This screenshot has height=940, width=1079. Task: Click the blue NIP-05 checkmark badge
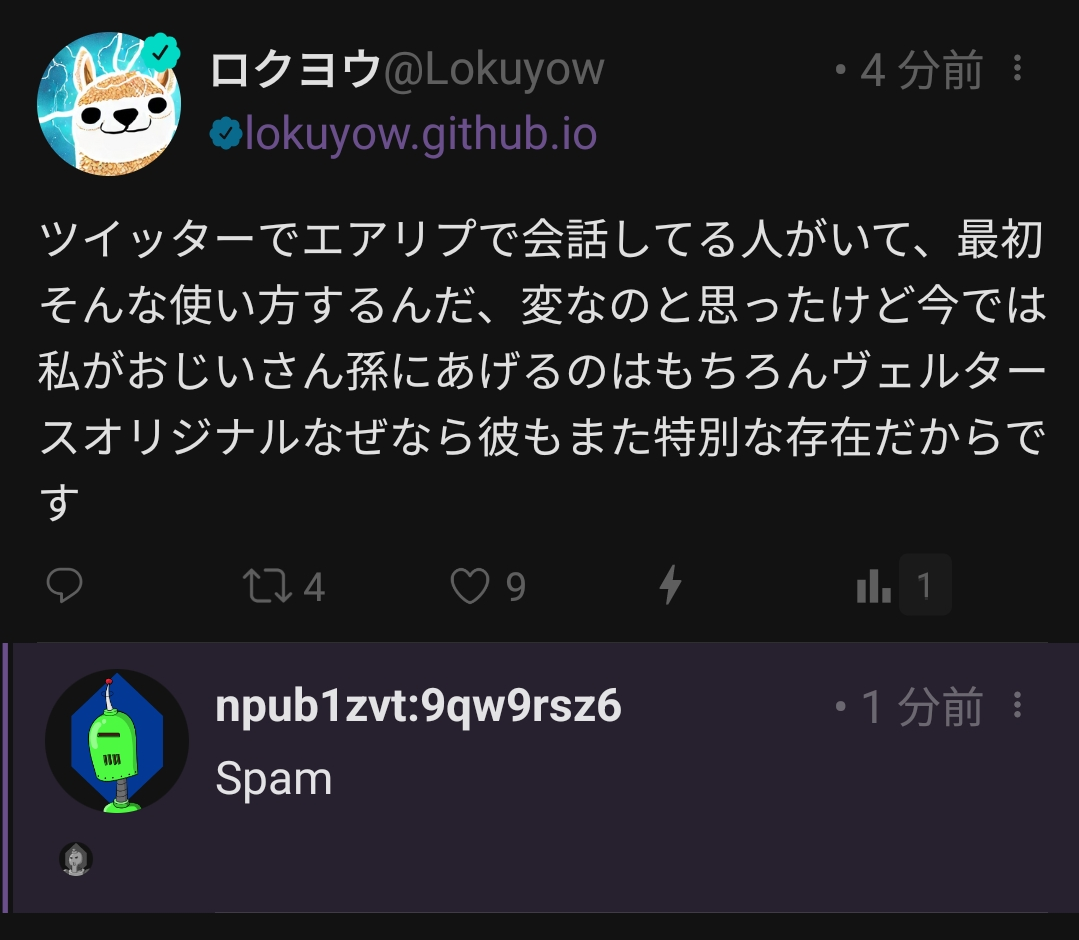226,133
